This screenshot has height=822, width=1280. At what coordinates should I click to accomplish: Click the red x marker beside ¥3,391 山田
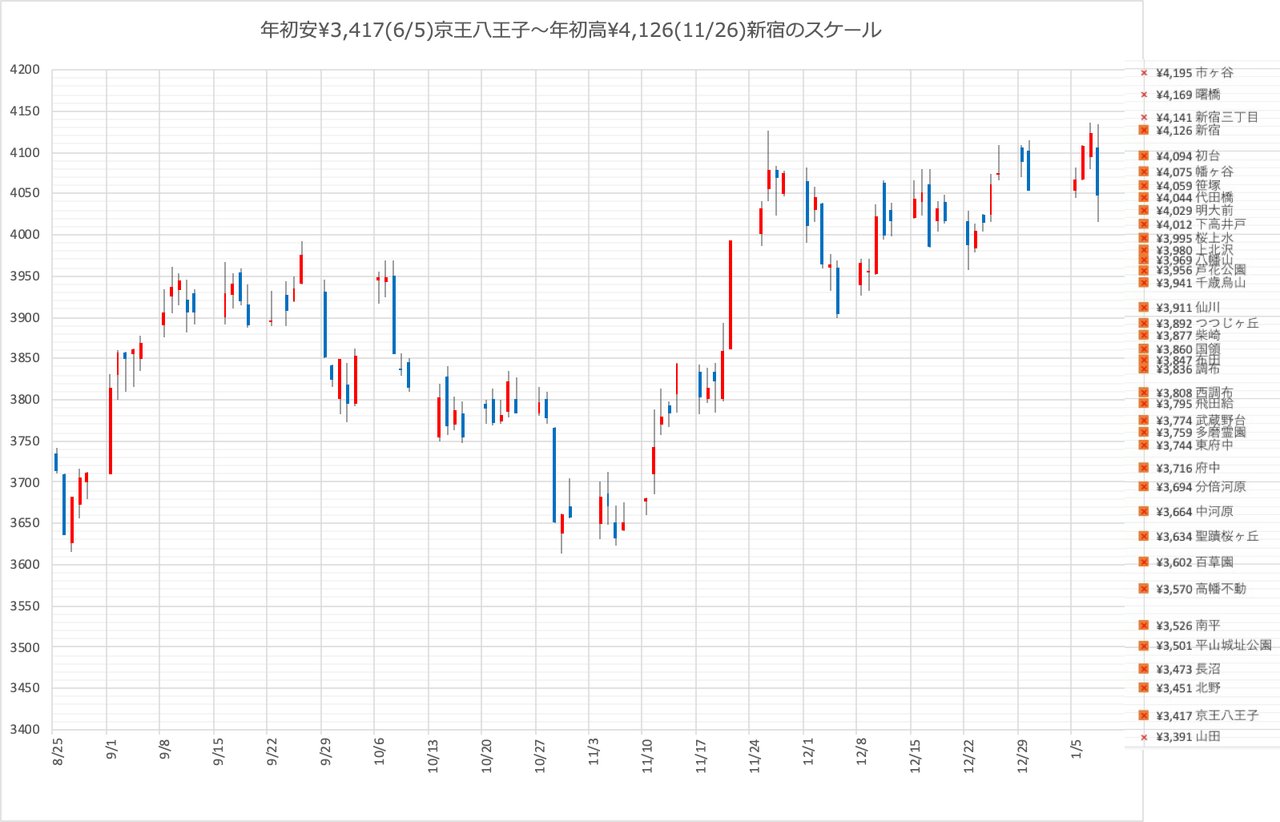(x=1144, y=737)
